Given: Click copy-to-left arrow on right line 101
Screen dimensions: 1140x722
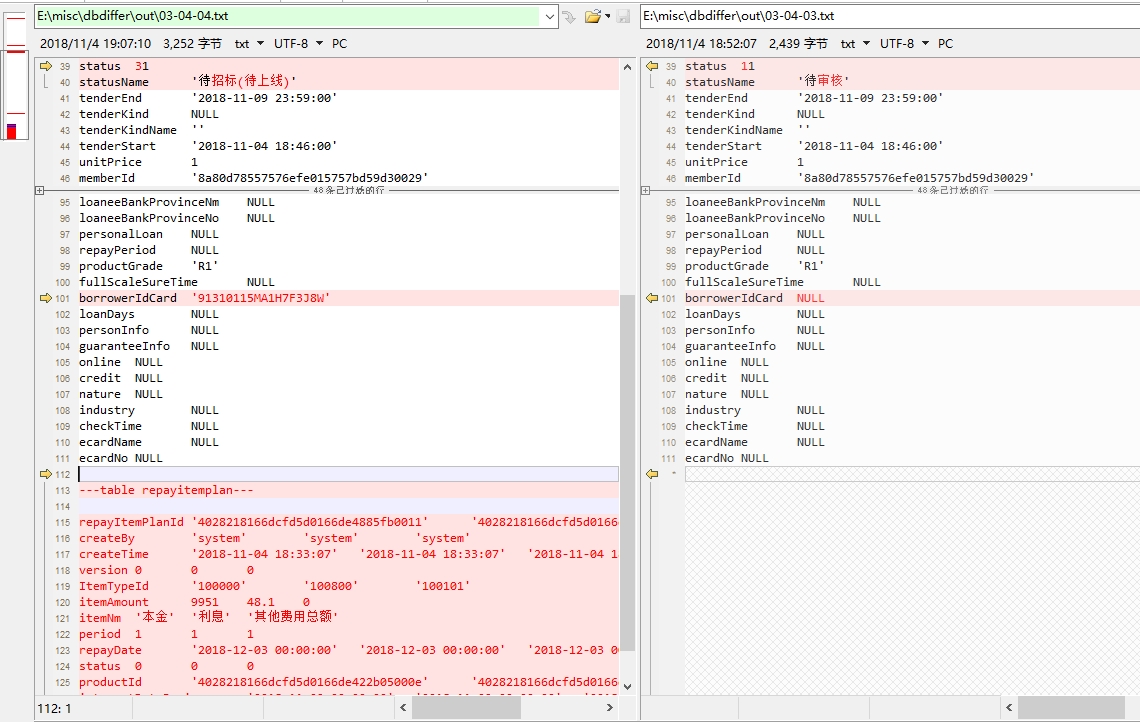Looking at the screenshot, I should pyautogui.click(x=652, y=298).
